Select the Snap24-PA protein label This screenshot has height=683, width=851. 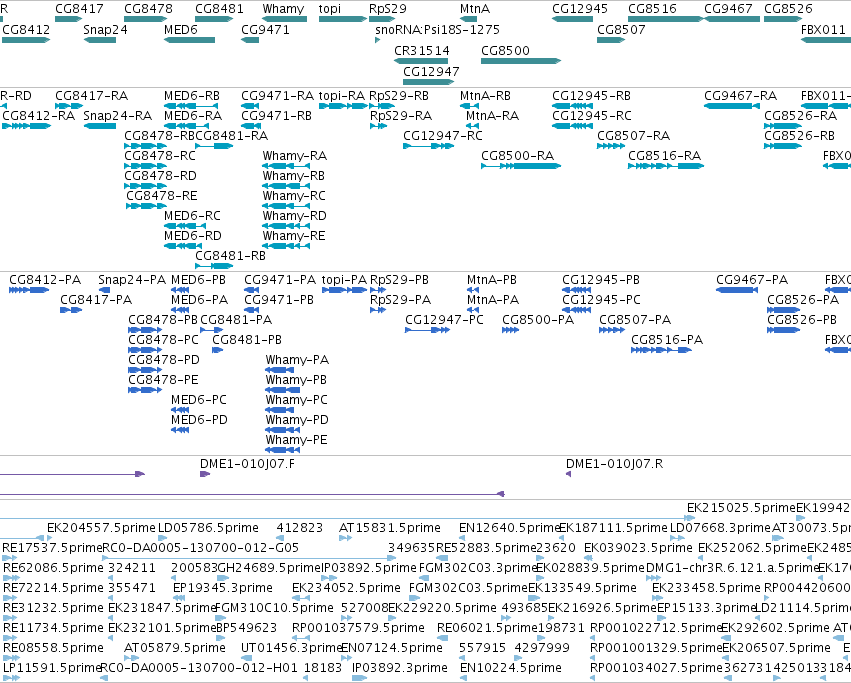(132, 280)
